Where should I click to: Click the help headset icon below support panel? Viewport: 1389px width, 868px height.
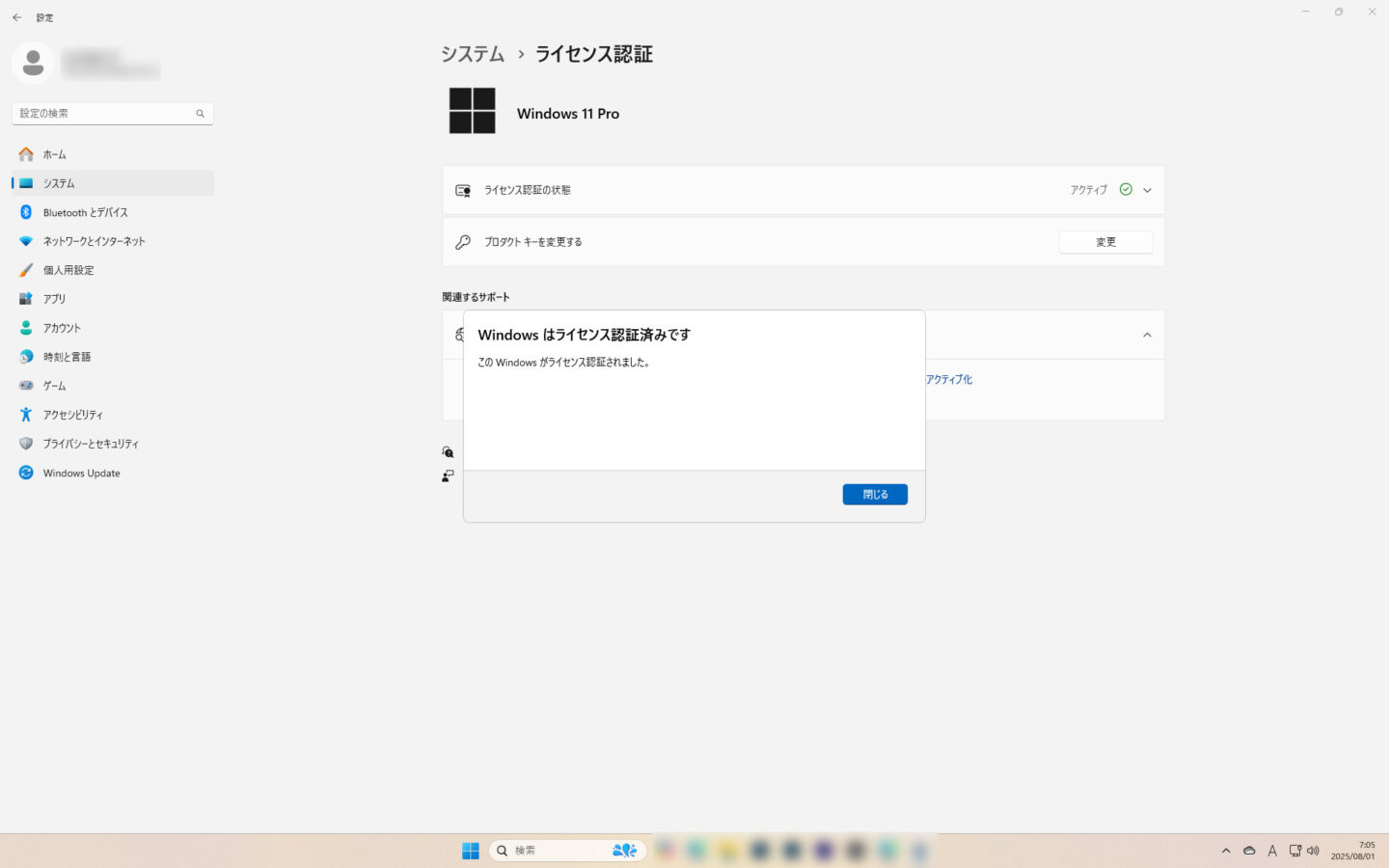pos(448,451)
